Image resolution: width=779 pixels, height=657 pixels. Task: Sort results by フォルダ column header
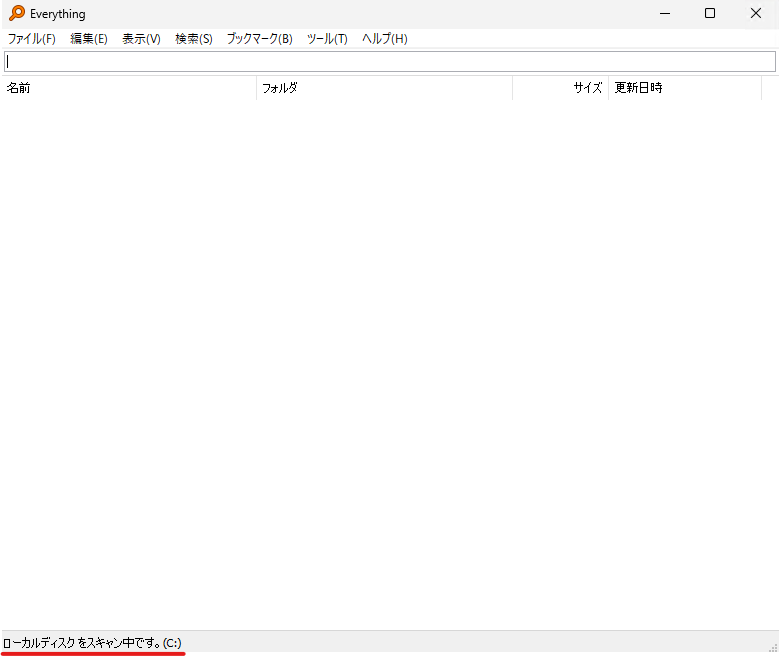tap(385, 88)
